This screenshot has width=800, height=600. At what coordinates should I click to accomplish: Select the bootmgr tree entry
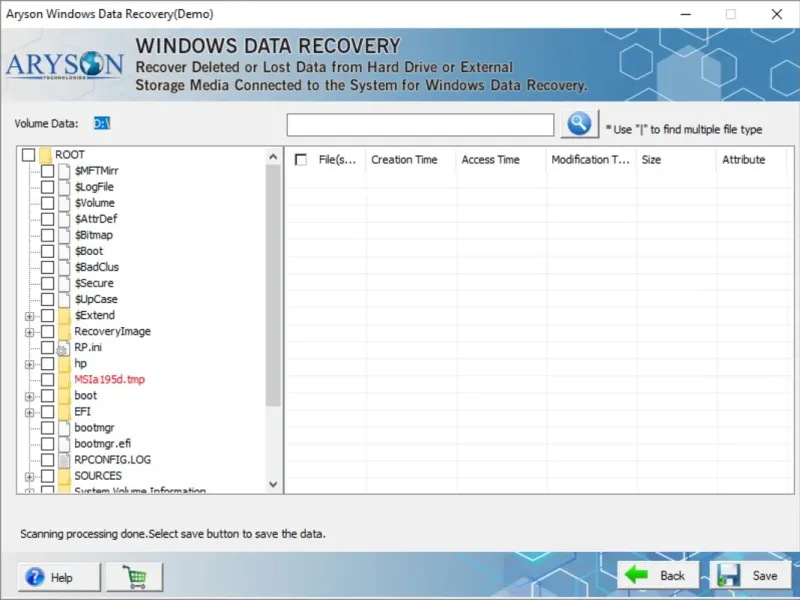(94, 428)
